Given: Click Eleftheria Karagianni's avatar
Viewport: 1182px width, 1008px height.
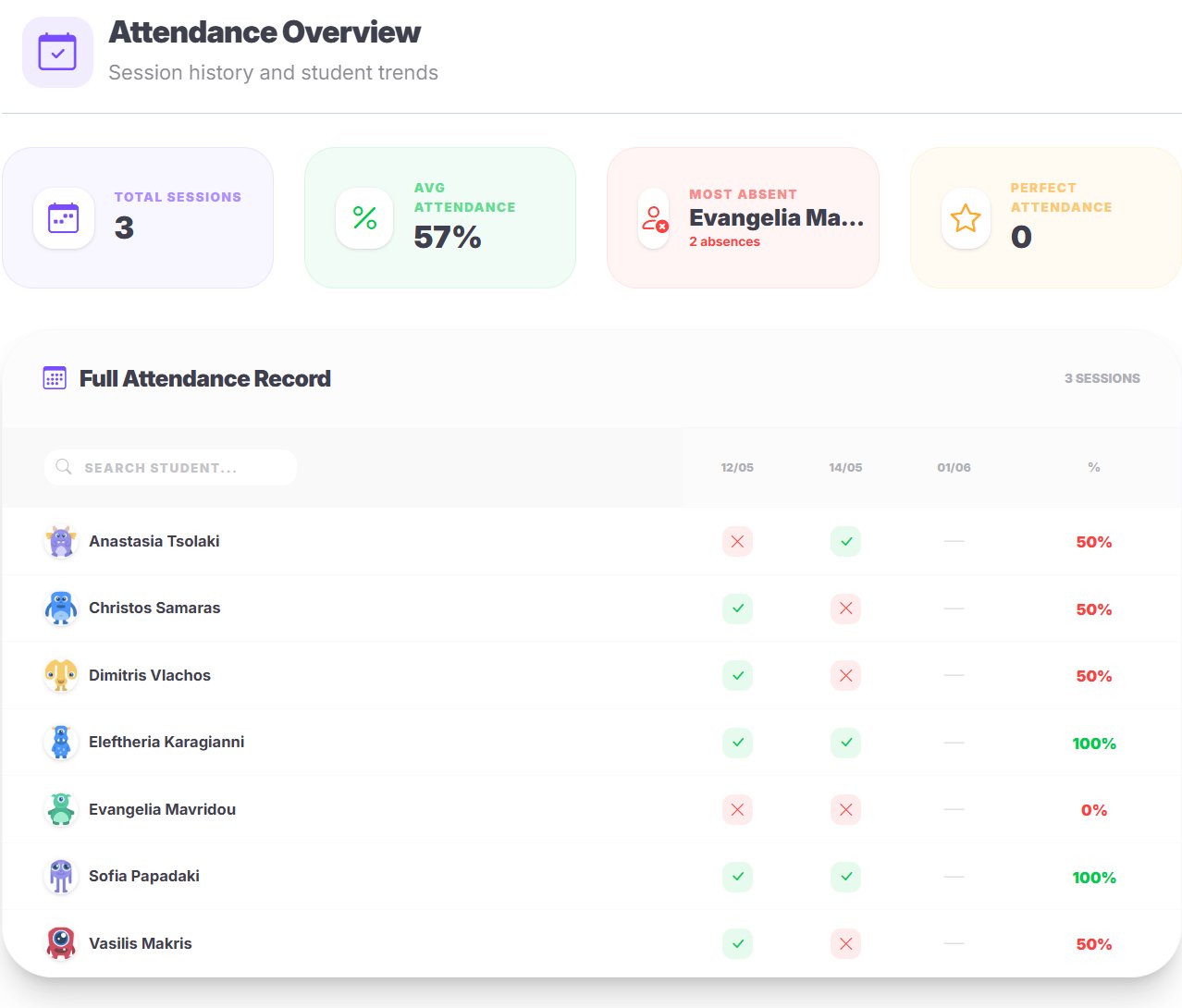Looking at the screenshot, I should coord(61,743).
